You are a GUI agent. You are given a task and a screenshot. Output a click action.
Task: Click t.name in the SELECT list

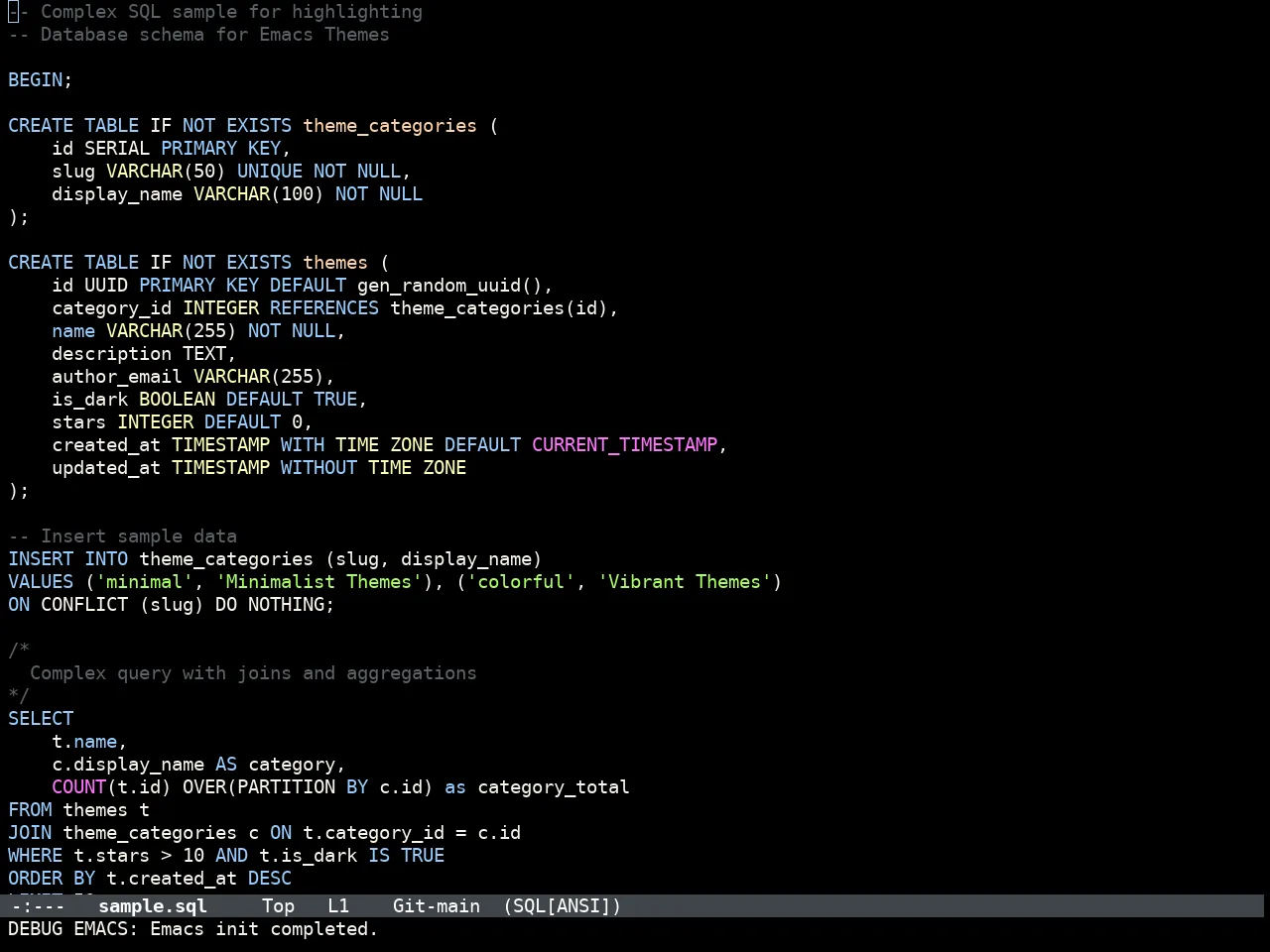coord(84,742)
